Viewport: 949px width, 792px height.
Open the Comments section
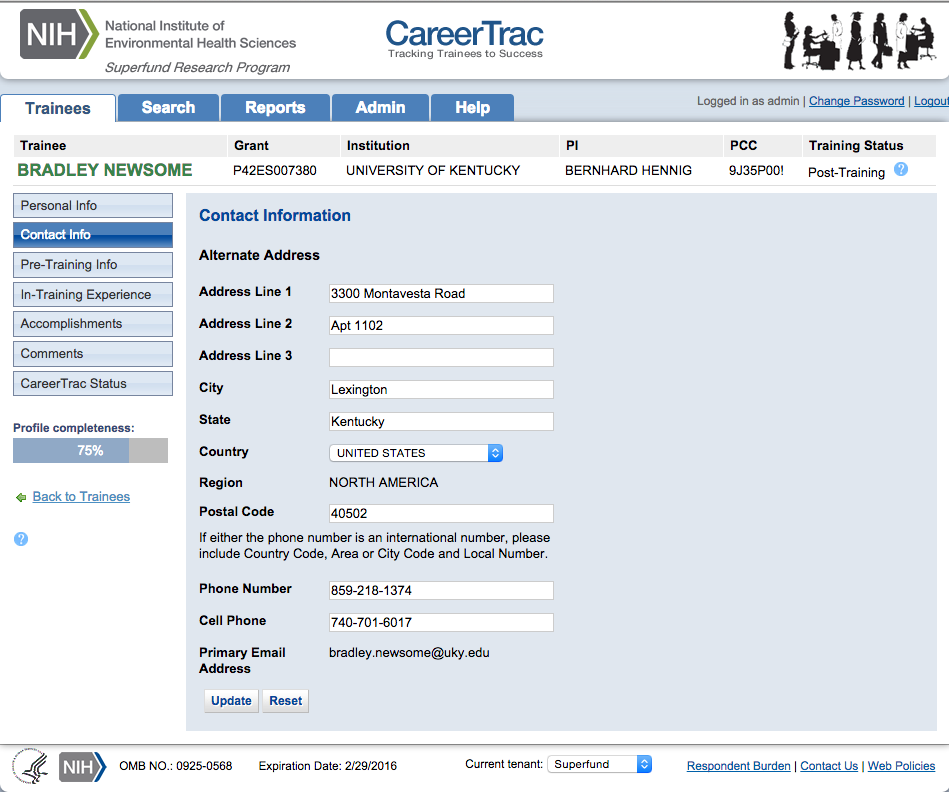(x=93, y=354)
